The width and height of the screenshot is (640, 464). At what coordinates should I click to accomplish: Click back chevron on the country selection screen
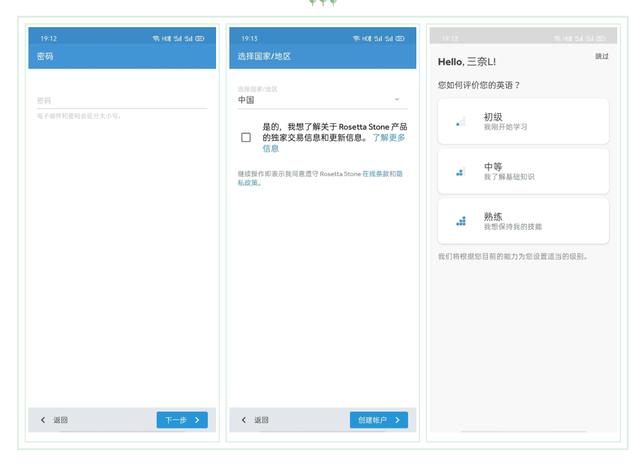(x=243, y=420)
